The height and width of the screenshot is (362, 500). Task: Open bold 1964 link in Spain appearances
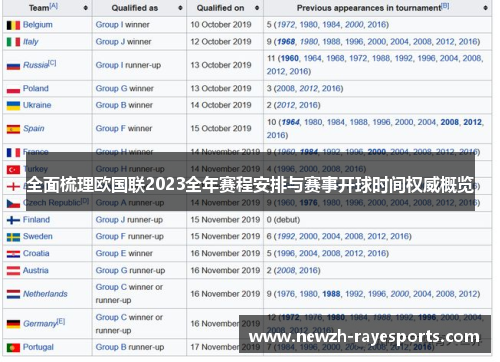tap(290, 122)
